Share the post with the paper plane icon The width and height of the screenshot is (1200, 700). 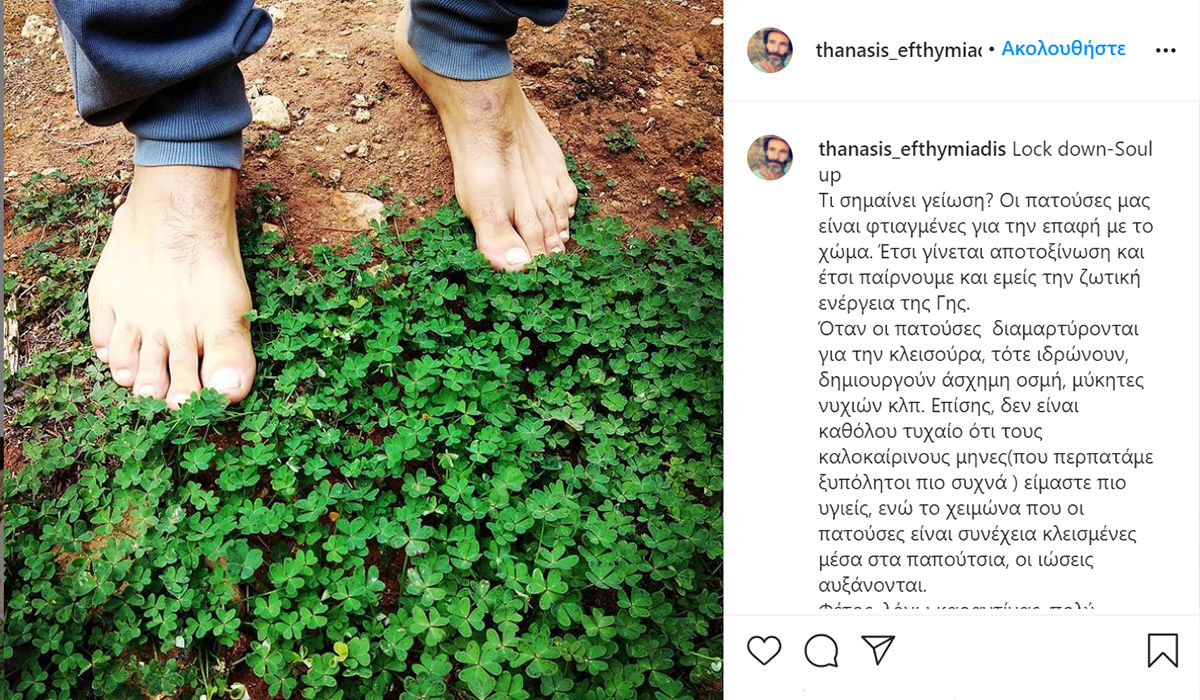pos(878,650)
